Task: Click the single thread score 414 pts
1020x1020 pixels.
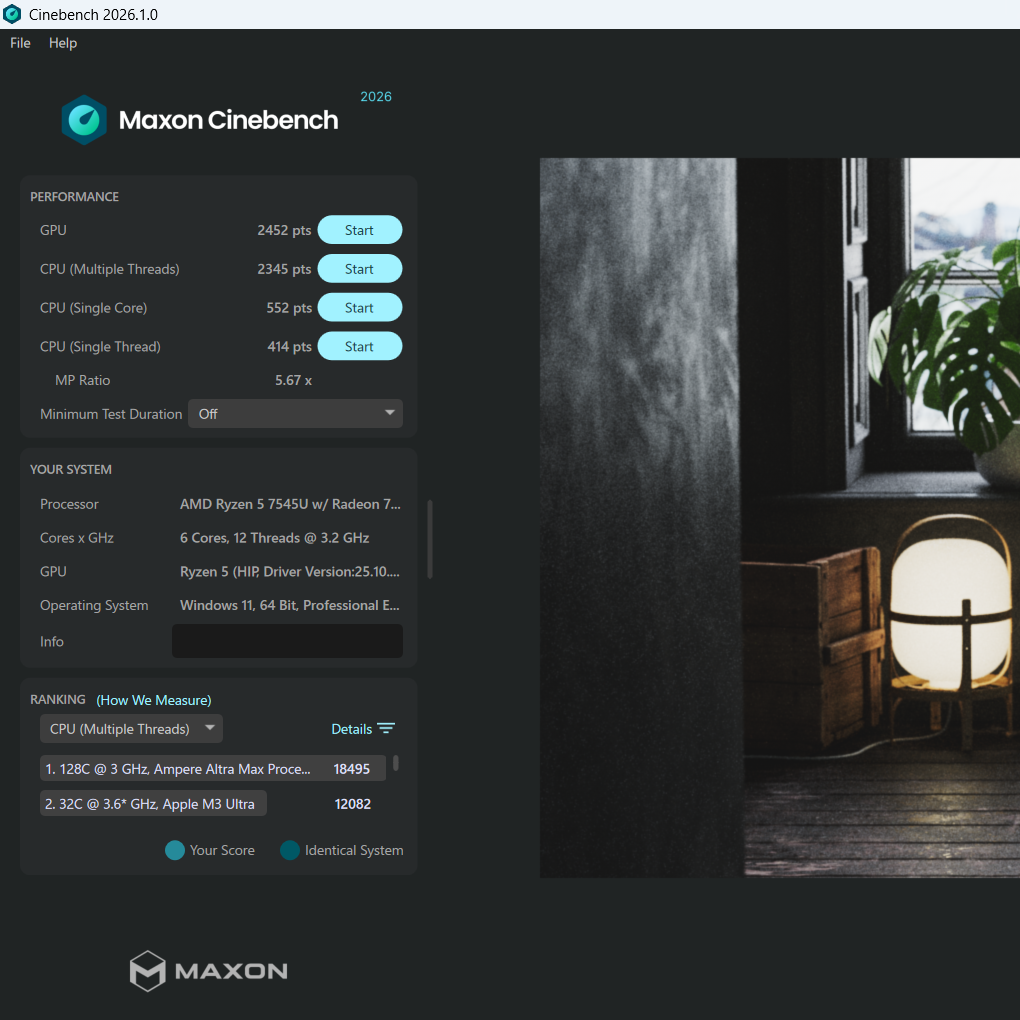Action: click(x=289, y=346)
